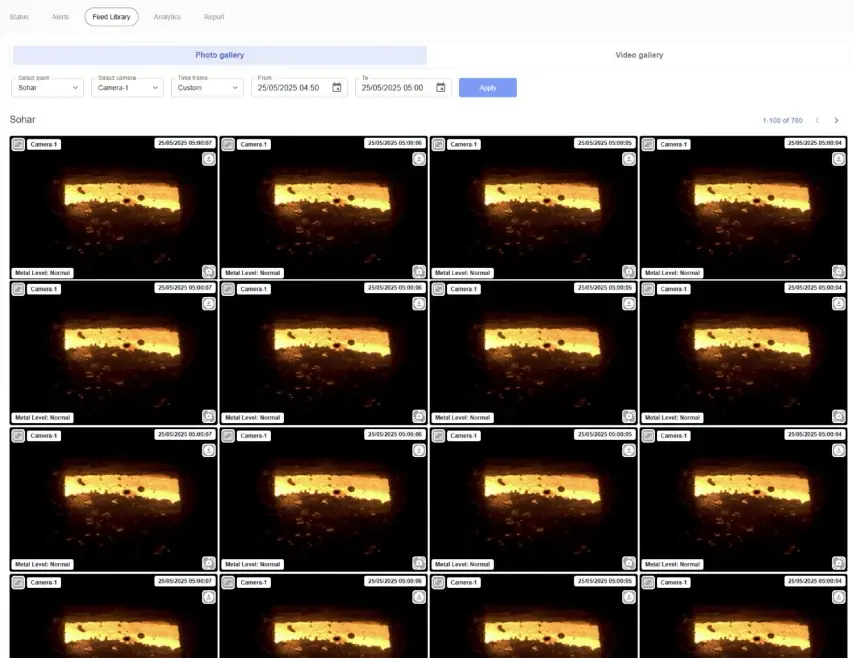
Task: Open the From date calendar picker
Action: tap(337, 88)
